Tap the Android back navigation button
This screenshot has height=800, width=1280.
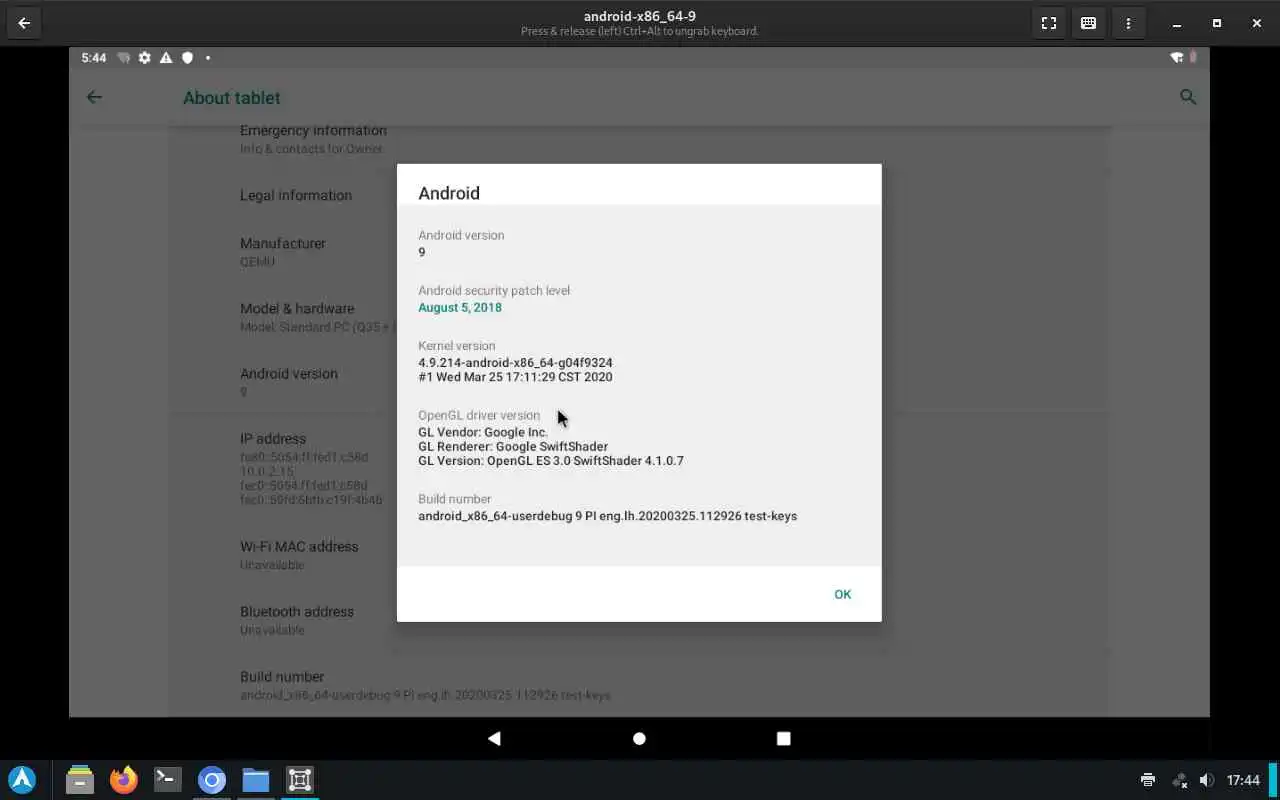click(494, 738)
